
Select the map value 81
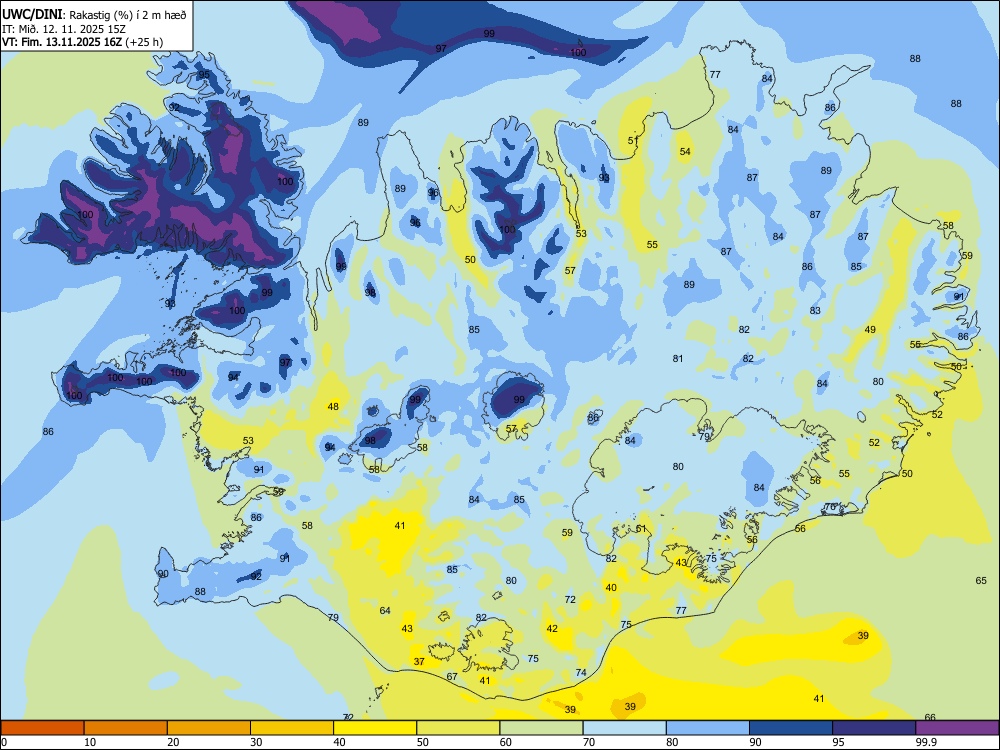[678, 358]
